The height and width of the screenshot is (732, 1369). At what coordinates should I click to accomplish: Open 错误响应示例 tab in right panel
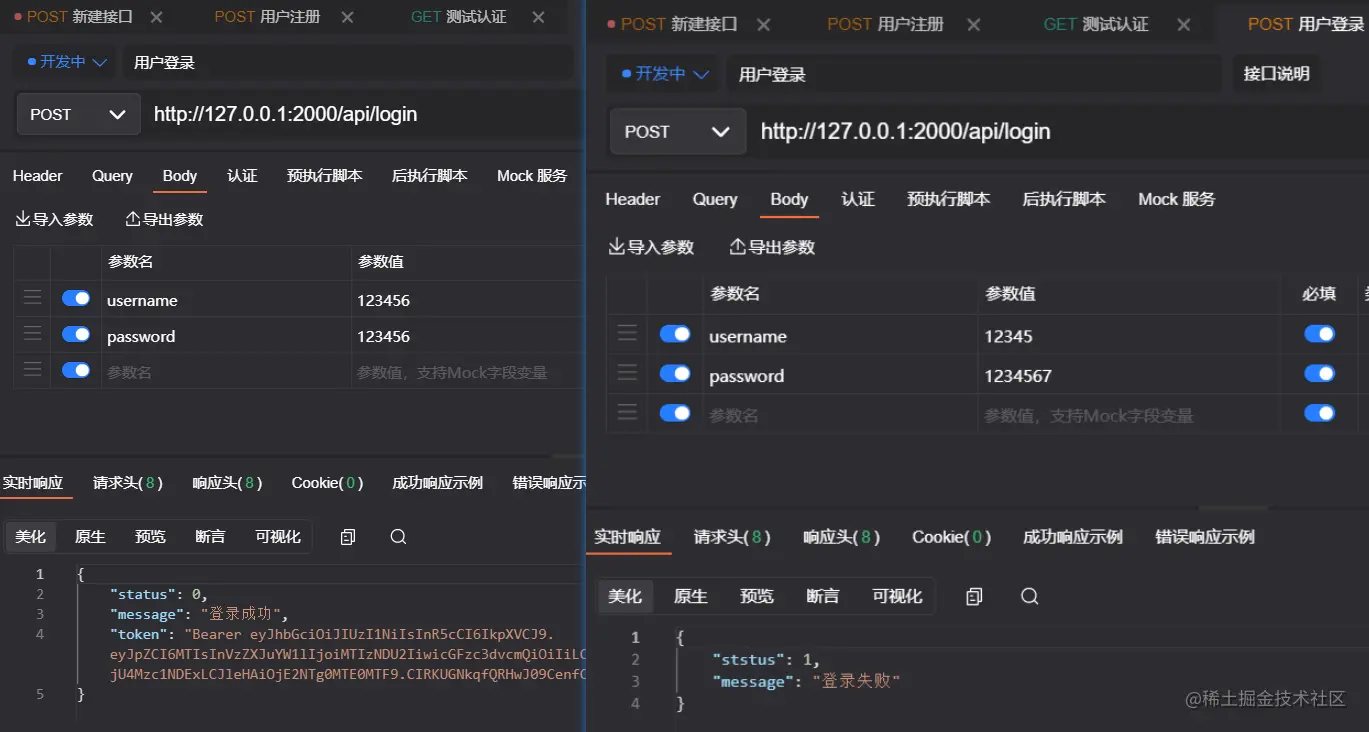(1204, 537)
